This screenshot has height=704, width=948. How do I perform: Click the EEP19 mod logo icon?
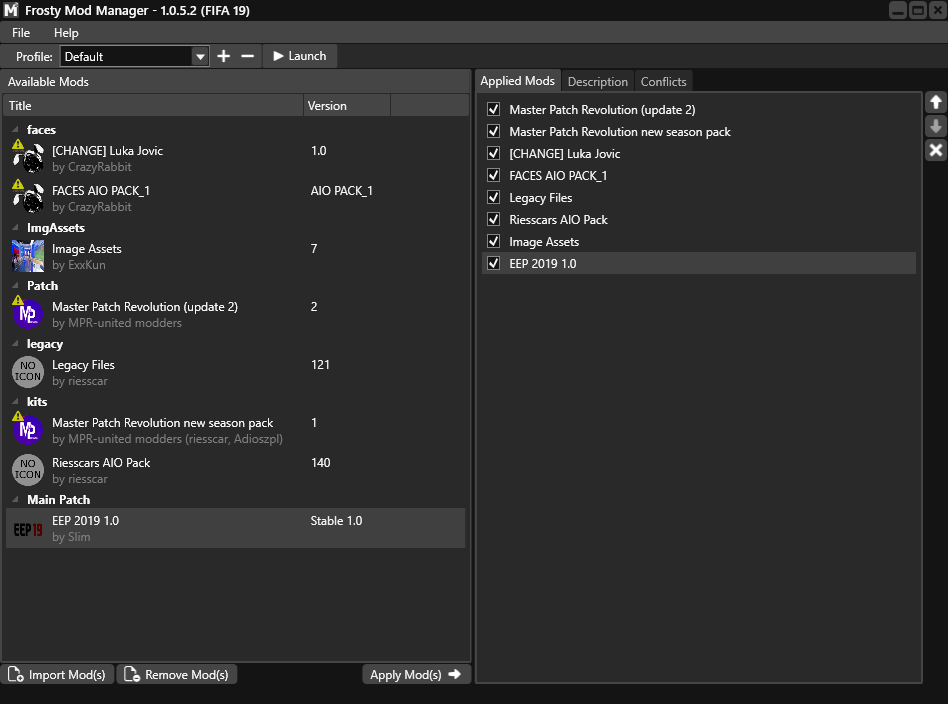(28, 530)
